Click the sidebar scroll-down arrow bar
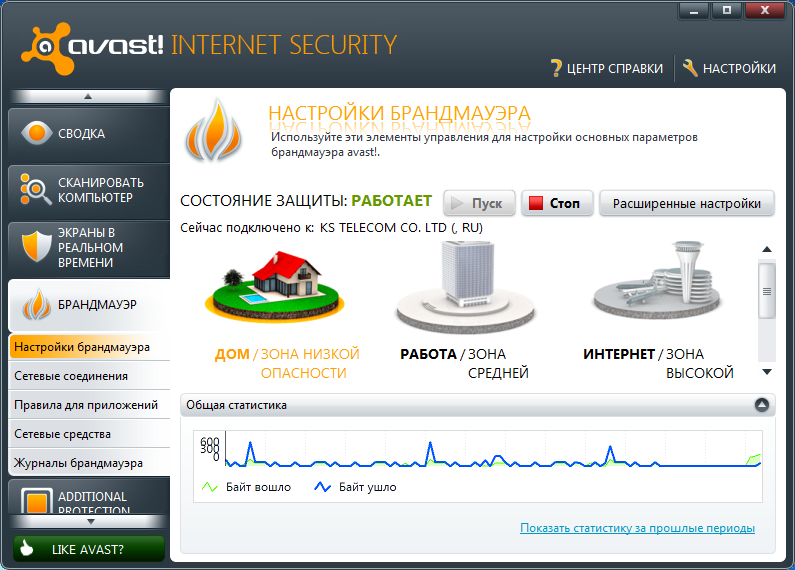The height and width of the screenshot is (570, 795). coord(89,521)
